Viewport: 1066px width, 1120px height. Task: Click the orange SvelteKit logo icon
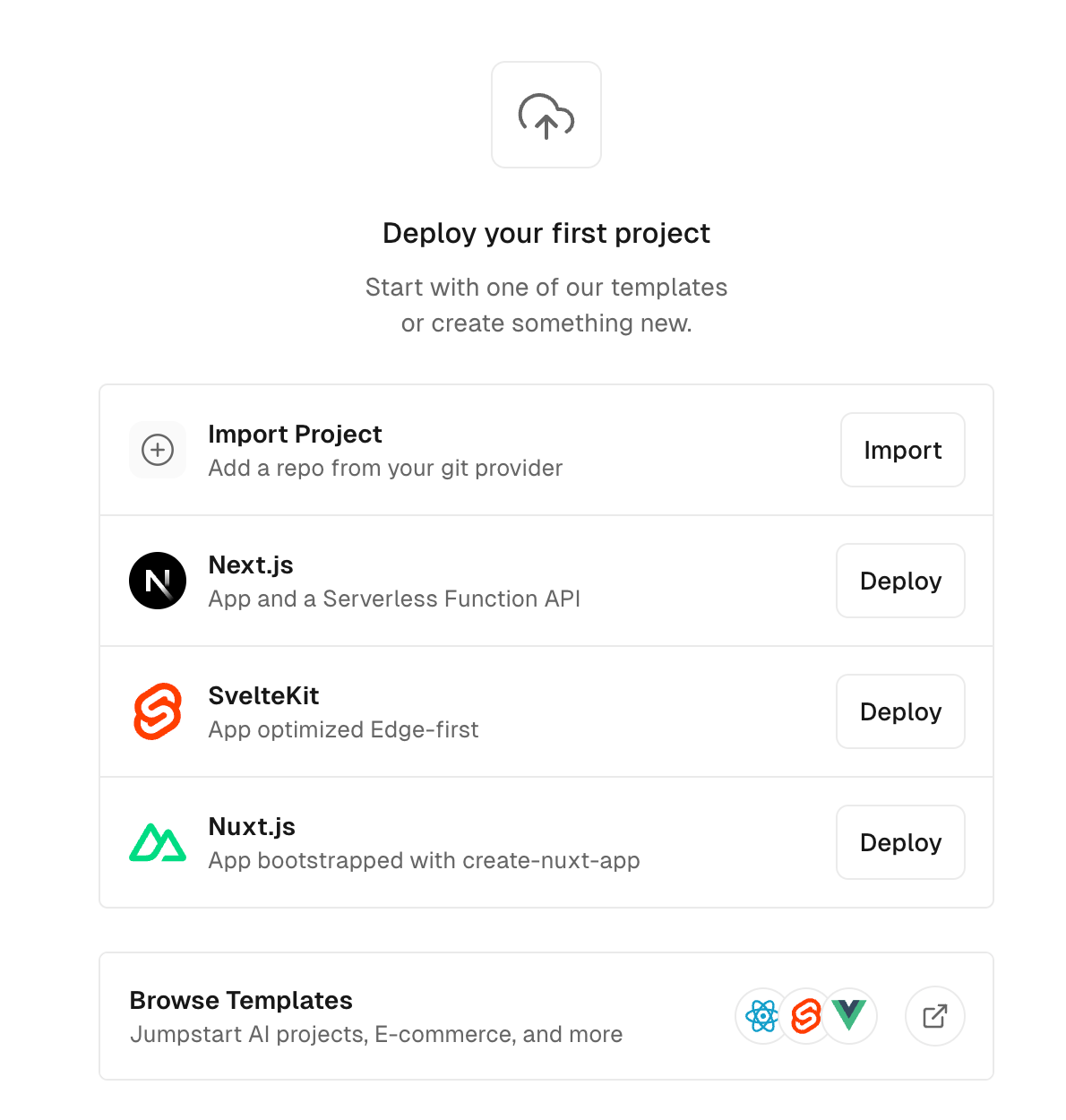coord(158,711)
